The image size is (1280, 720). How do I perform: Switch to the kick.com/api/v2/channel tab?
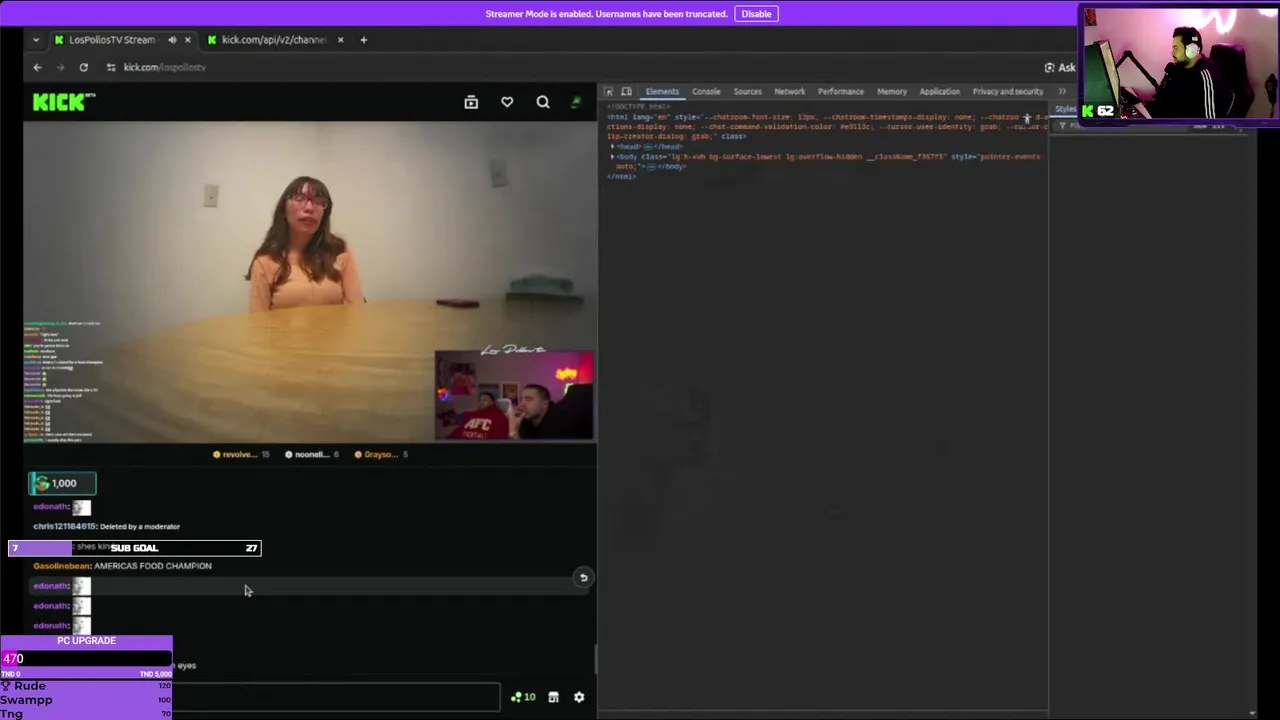pyautogui.click(x=273, y=40)
